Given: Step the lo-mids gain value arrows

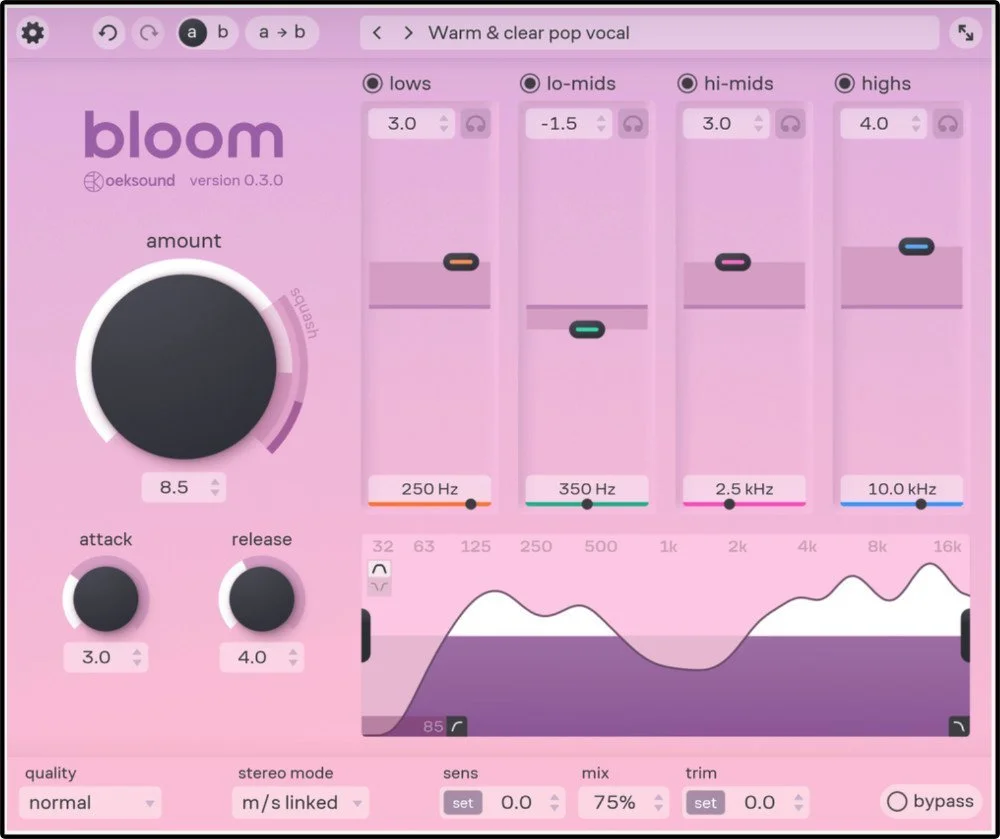Looking at the screenshot, I should tap(601, 123).
